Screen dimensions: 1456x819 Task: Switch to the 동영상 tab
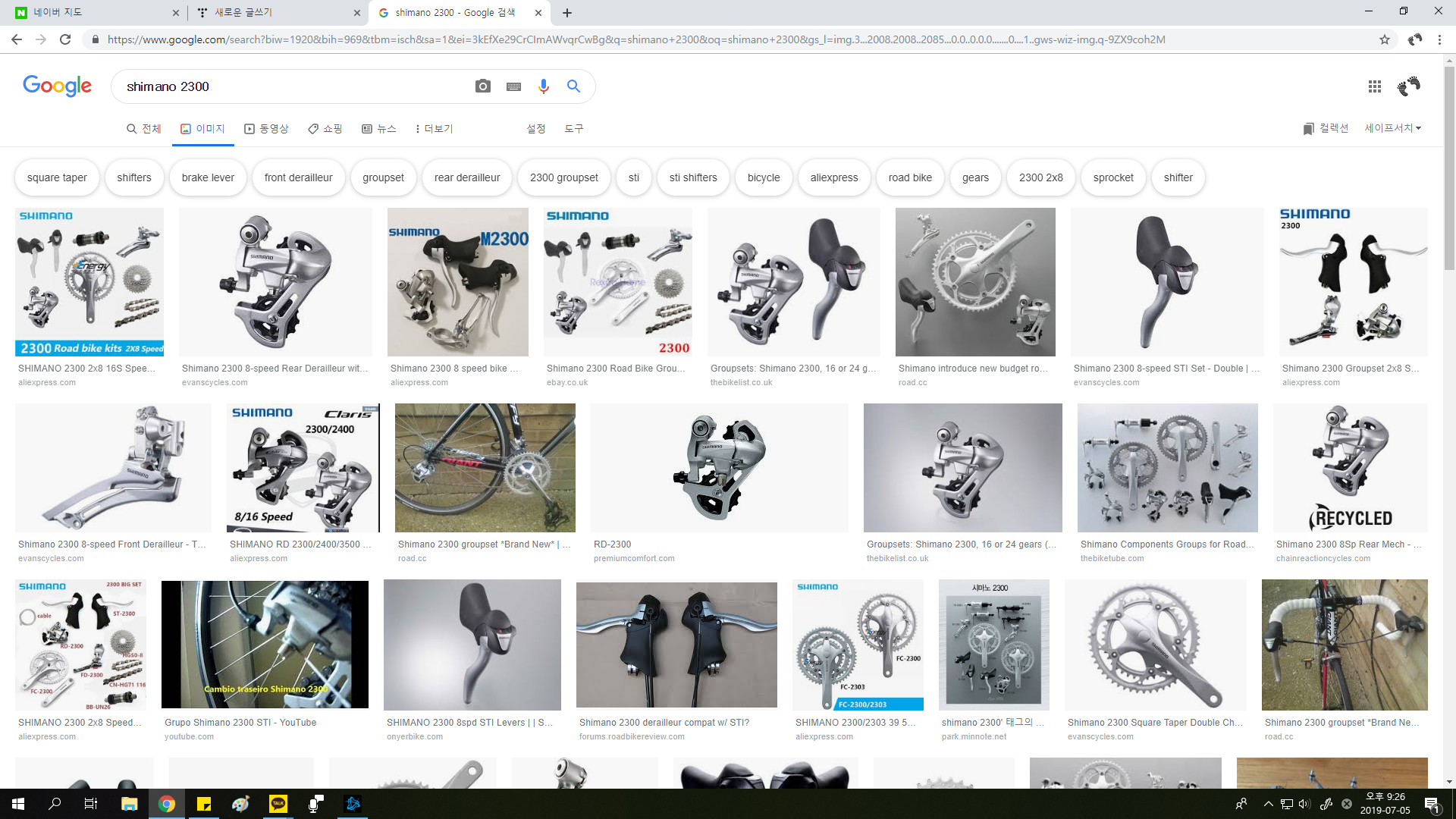point(266,129)
